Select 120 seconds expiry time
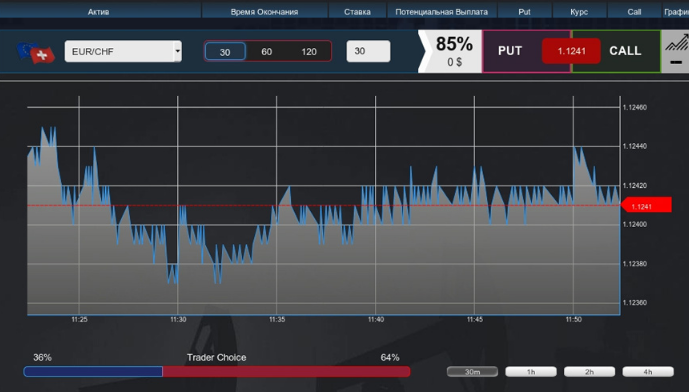689x392 pixels. [x=309, y=51]
